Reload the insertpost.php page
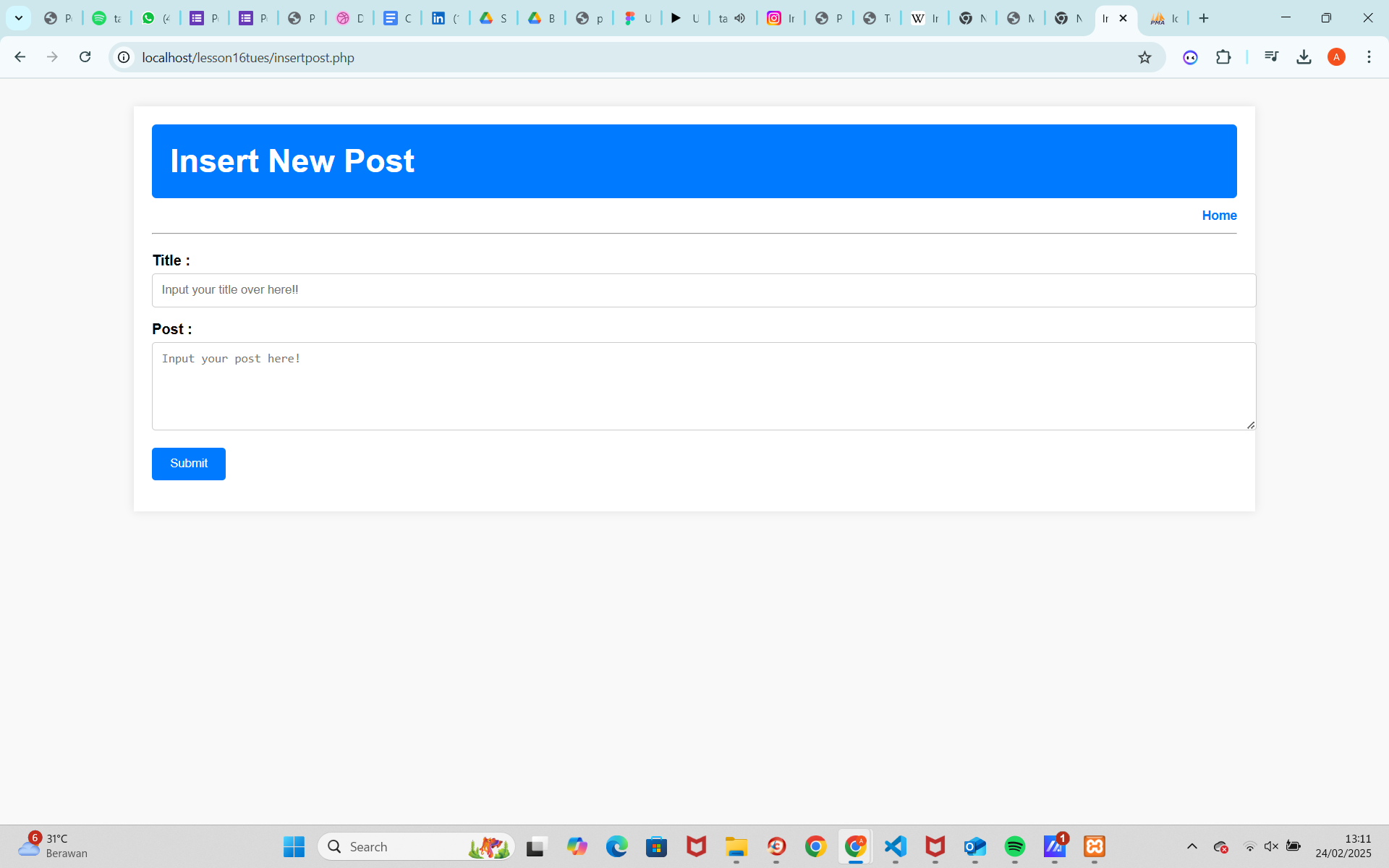Viewport: 1389px width, 868px height. tap(85, 57)
